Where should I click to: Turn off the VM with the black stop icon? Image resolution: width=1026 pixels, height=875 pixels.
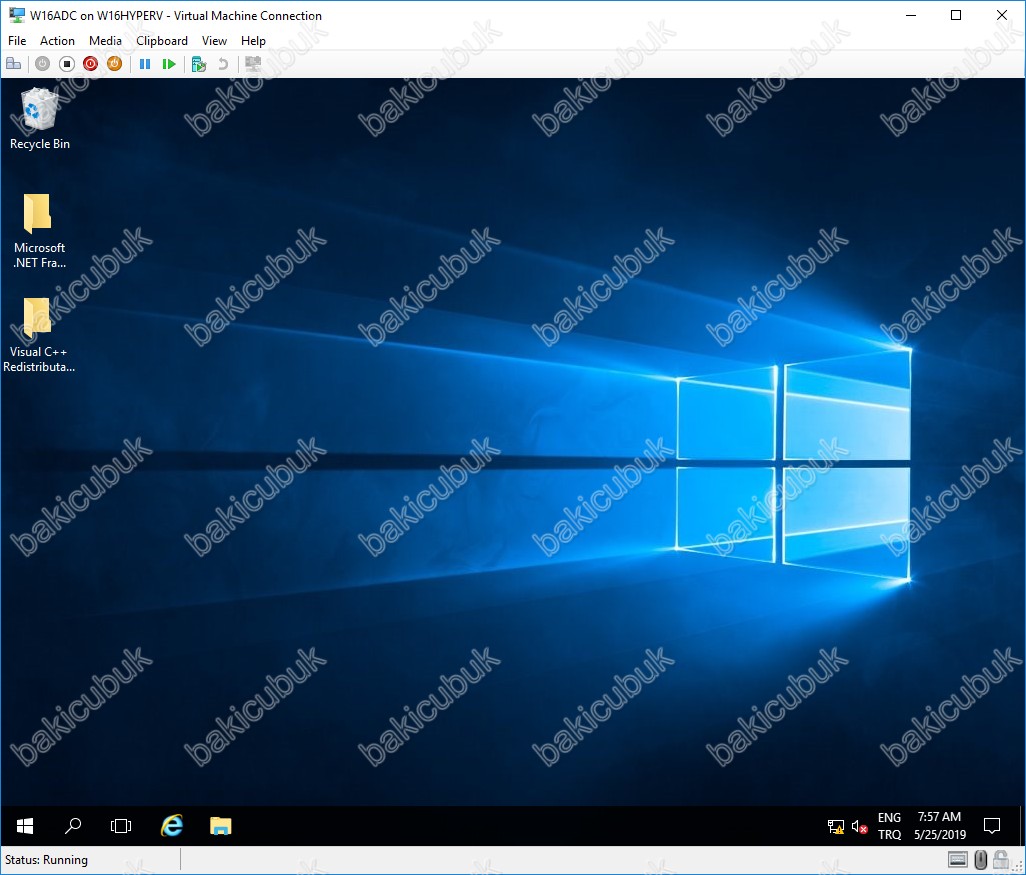(x=67, y=63)
